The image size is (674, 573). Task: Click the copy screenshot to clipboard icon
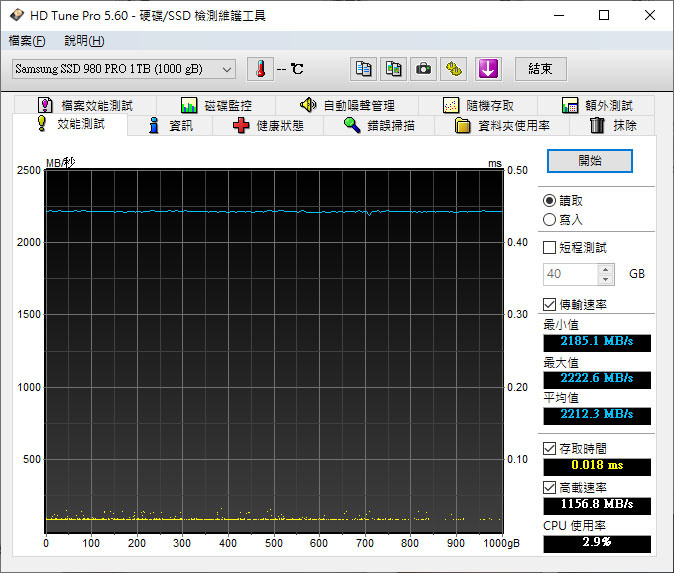[394, 69]
